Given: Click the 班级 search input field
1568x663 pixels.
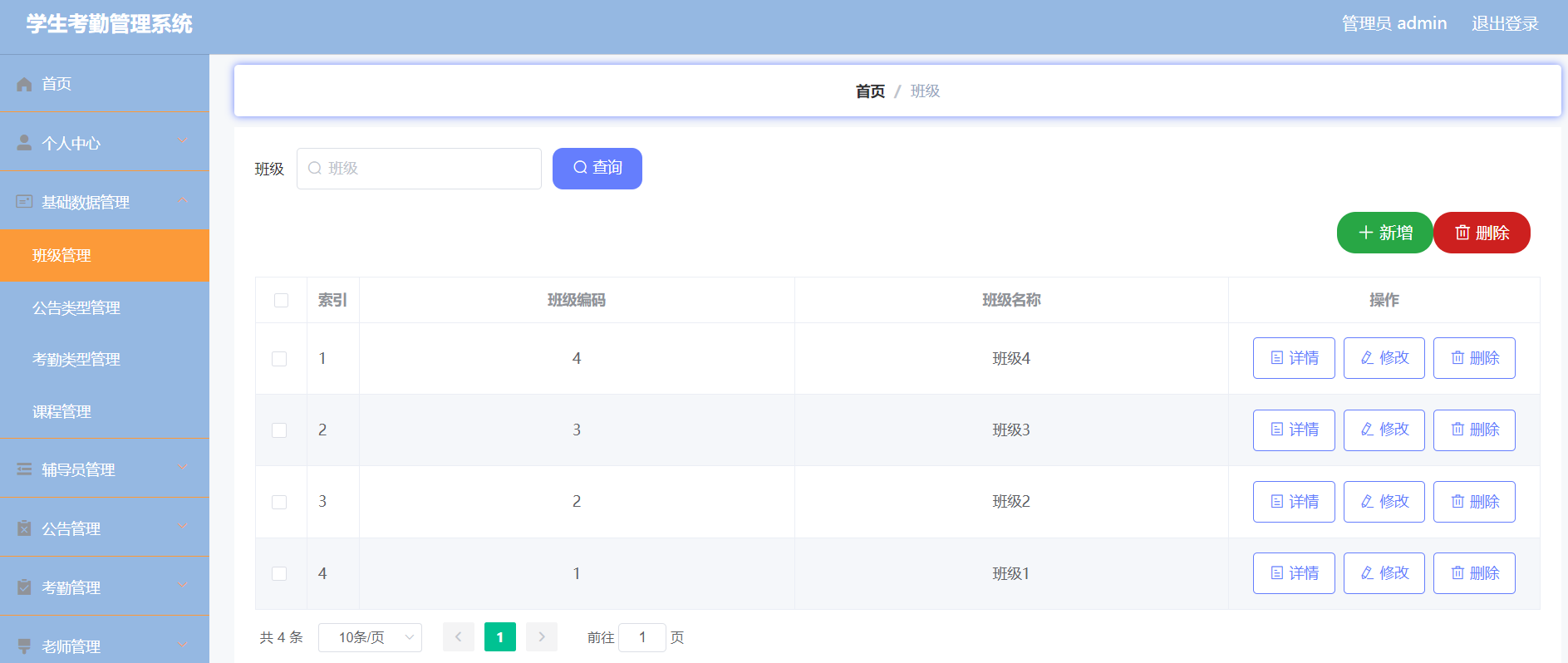Looking at the screenshot, I should point(419,169).
